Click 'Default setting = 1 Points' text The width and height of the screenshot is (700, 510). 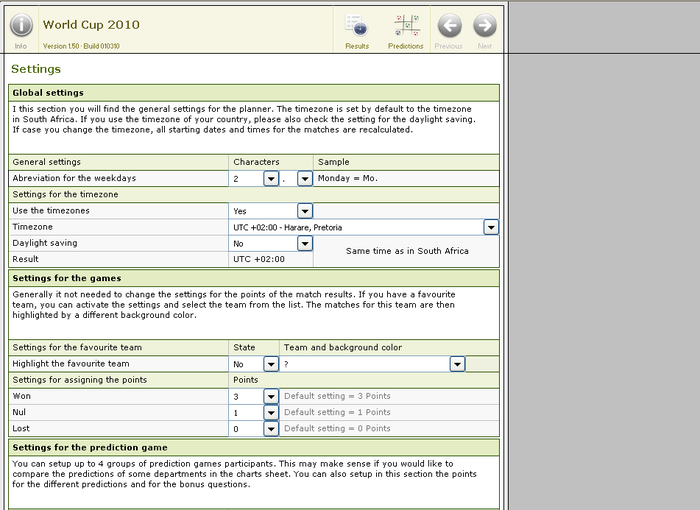pos(337,412)
